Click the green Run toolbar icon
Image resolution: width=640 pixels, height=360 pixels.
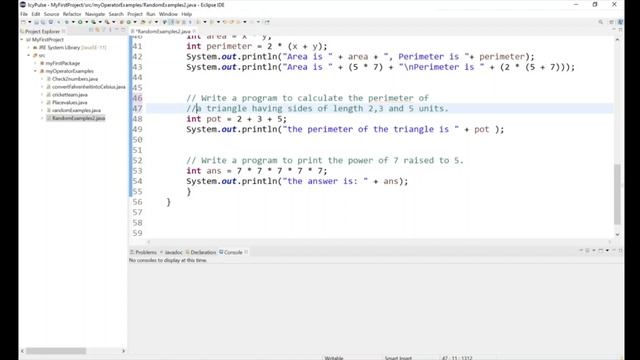(80, 22)
